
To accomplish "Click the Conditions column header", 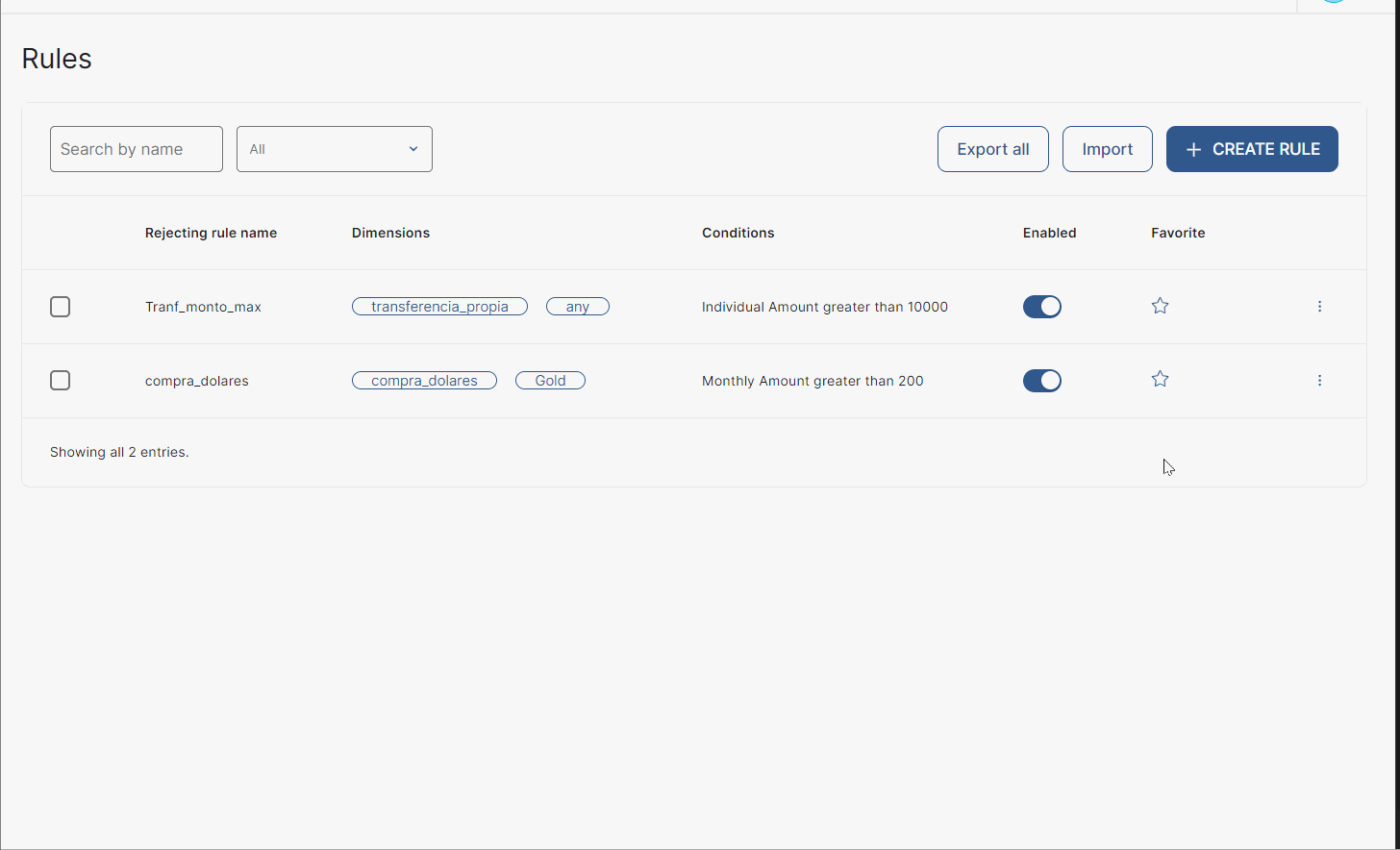I will coord(737,233).
